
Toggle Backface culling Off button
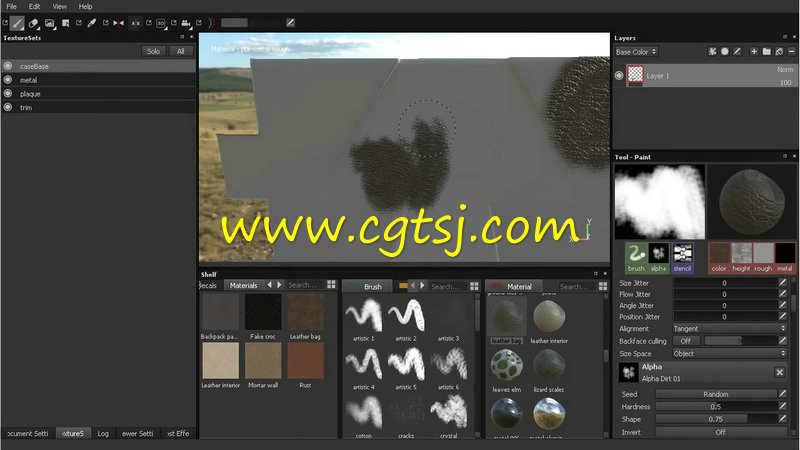click(x=686, y=341)
